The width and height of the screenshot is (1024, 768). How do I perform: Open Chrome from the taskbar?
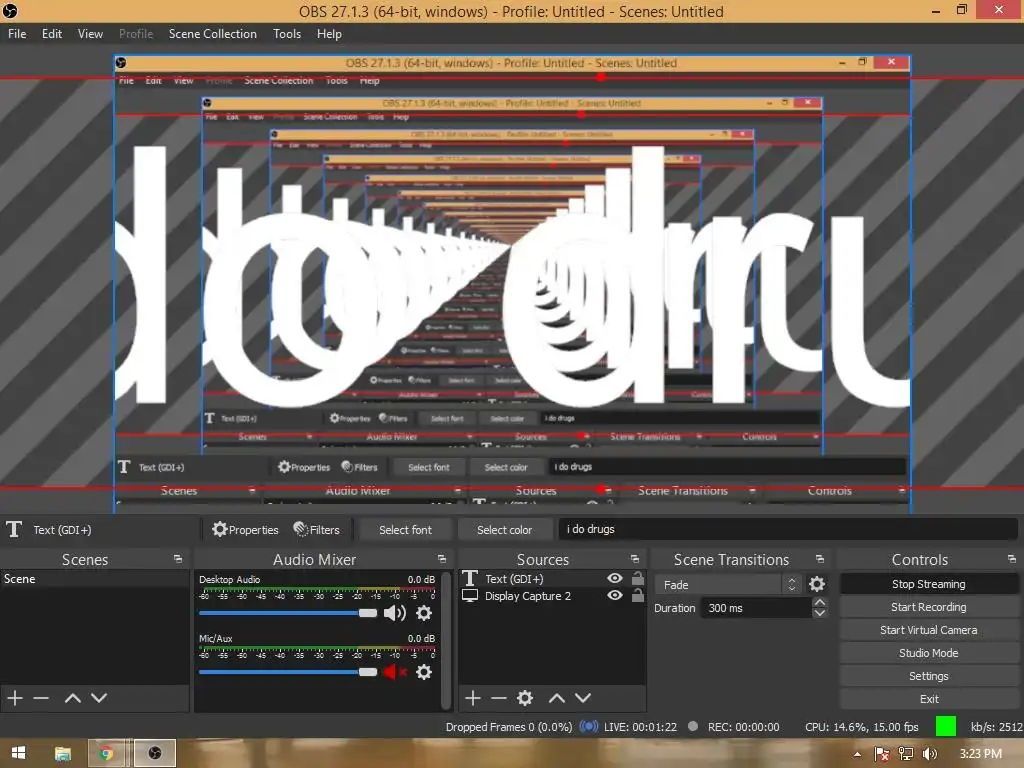106,753
